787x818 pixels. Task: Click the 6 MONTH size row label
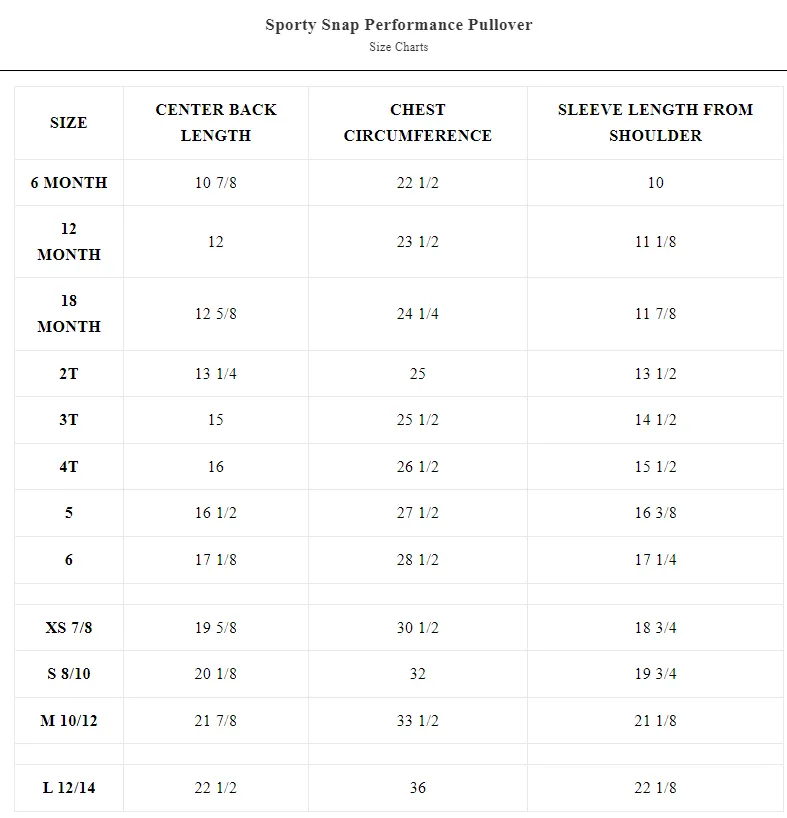[x=69, y=183]
